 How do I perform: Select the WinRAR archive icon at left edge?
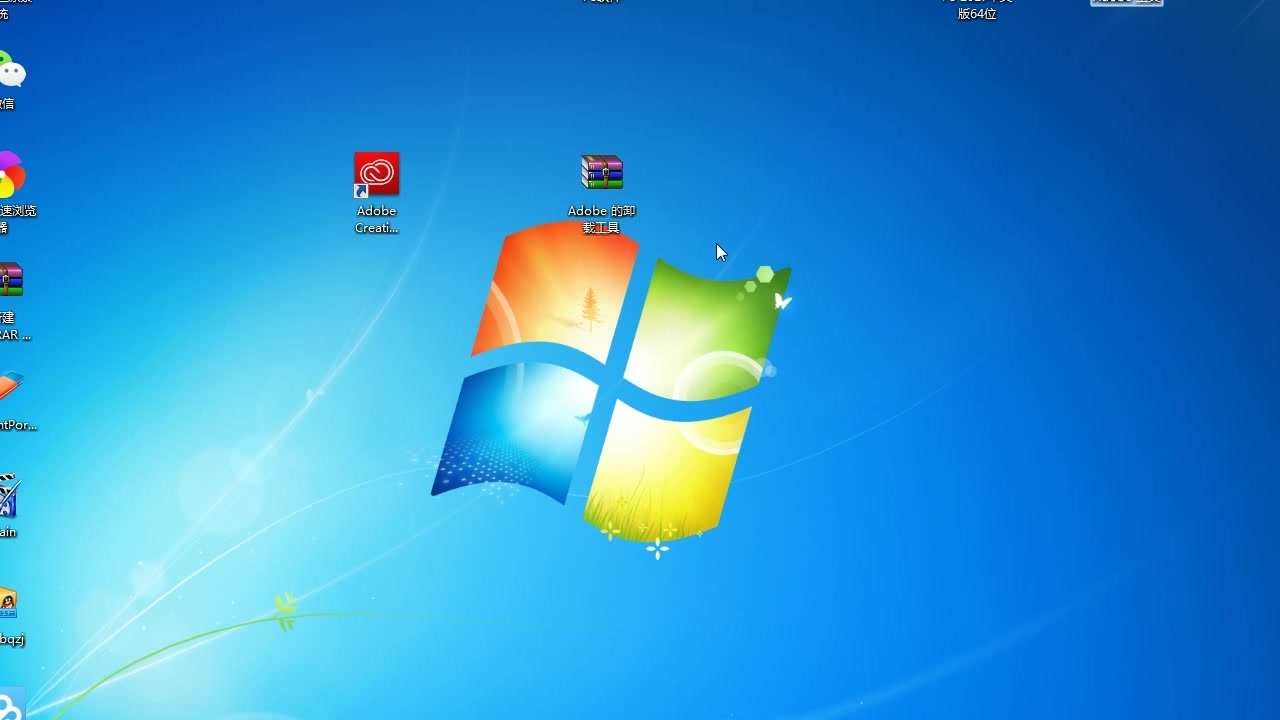tap(10, 280)
